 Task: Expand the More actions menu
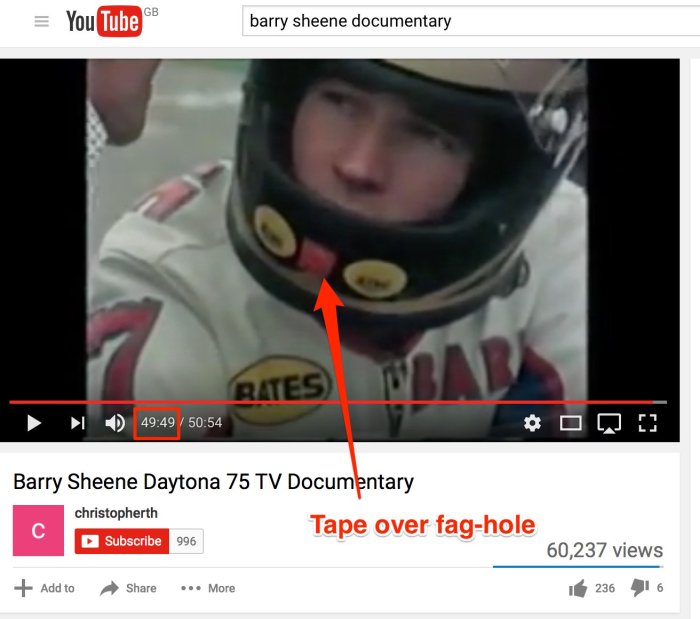208,588
